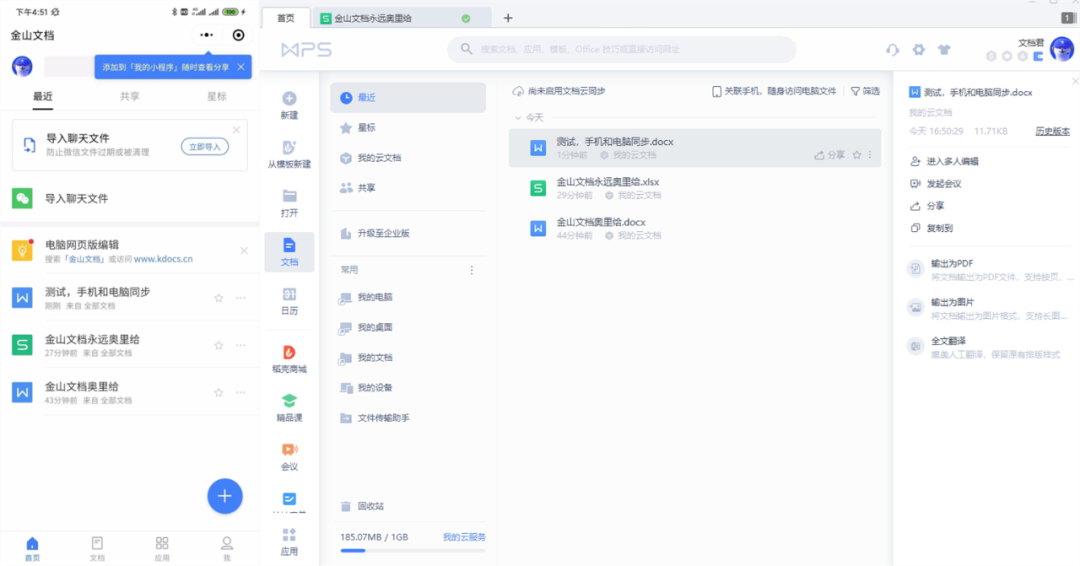Screen dimensions: 1080x566
Task: Select the 文档 icon in WPS sidebar
Action: (x=289, y=252)
